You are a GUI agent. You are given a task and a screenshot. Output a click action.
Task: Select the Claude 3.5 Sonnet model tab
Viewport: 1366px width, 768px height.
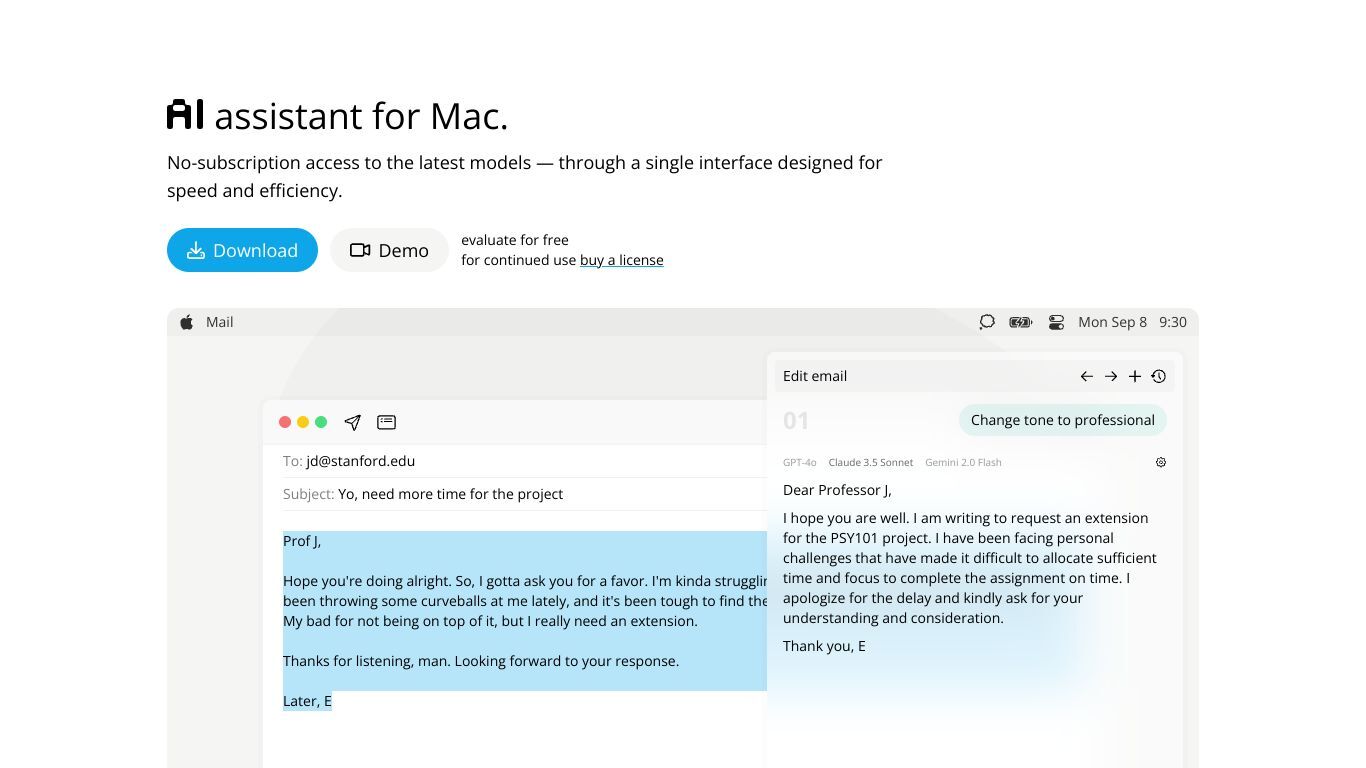coord(871,462)
